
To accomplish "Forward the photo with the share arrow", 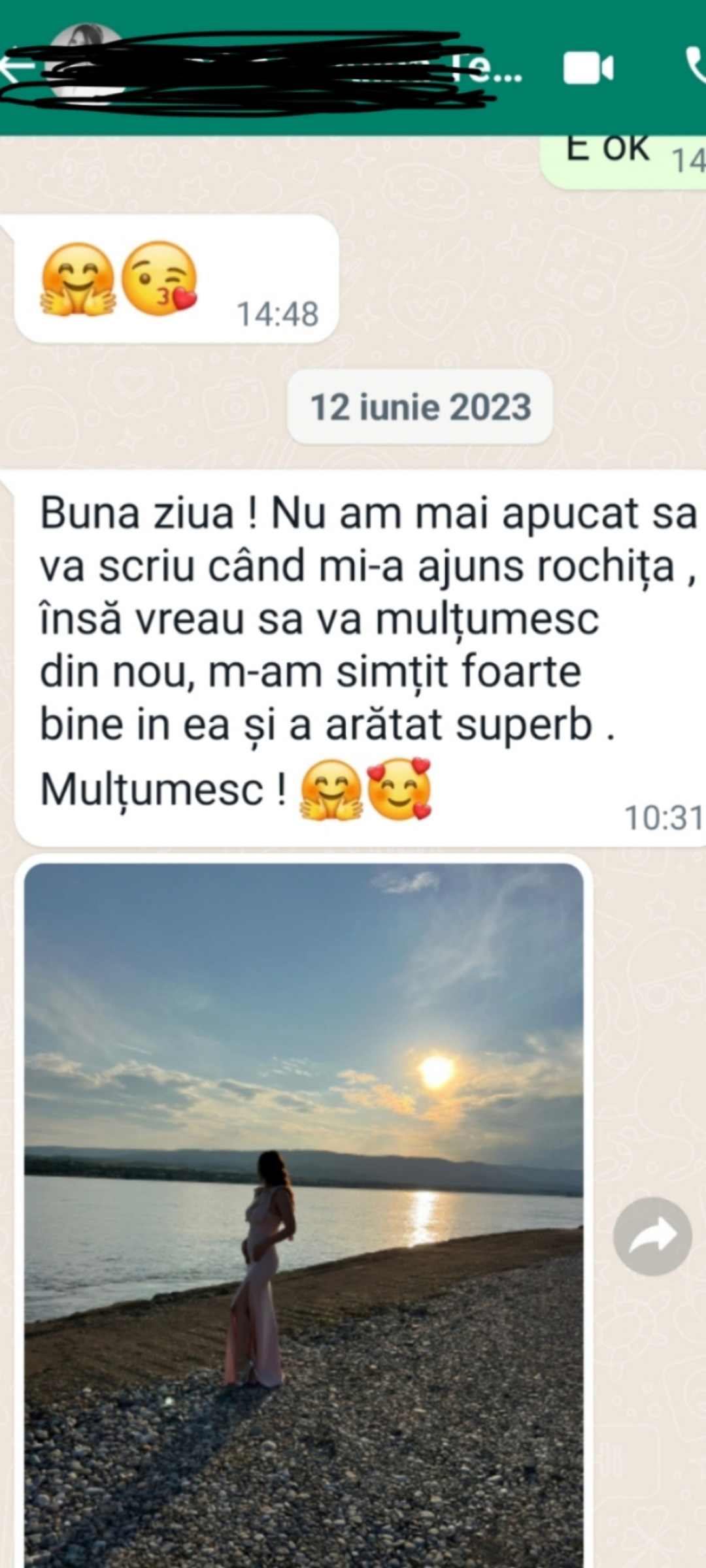I will (x=652, y=1235).
